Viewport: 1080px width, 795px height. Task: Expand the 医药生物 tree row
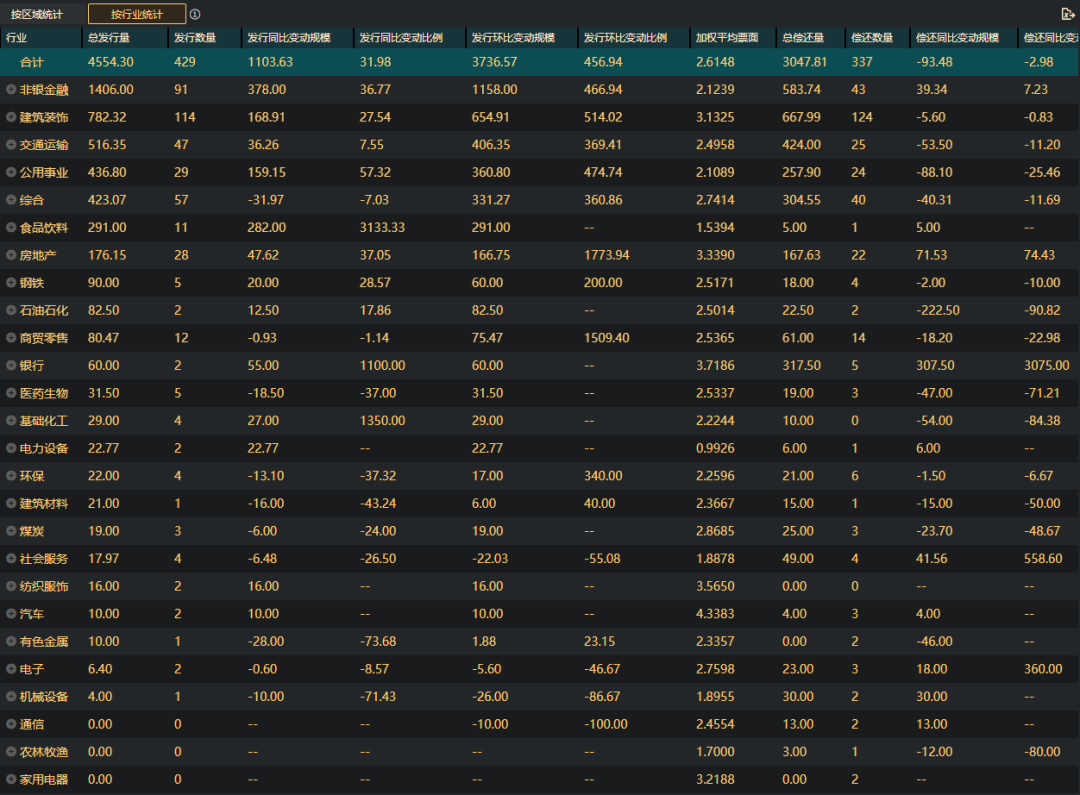[11, 393]
